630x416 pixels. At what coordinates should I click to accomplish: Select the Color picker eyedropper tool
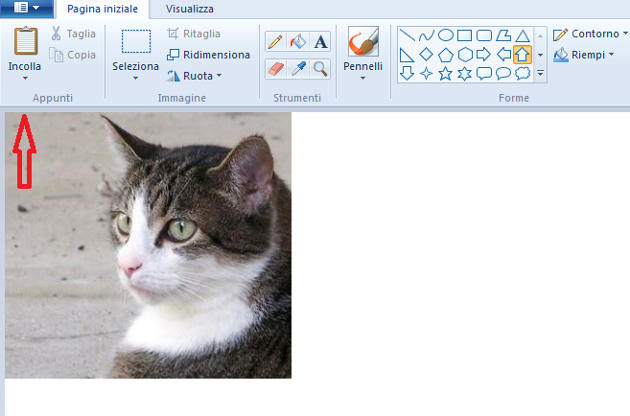click(298, 69)
